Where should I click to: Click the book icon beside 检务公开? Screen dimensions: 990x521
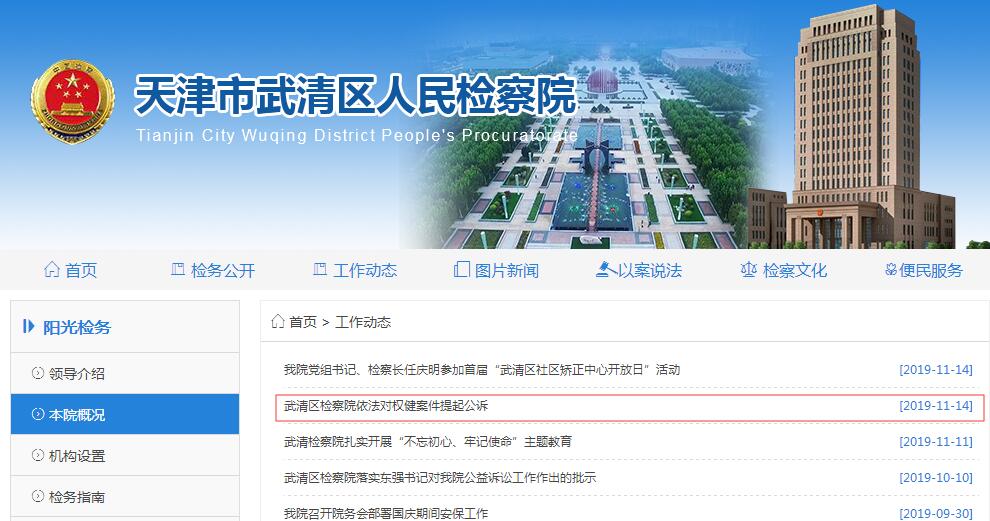[x=178, y=270]
